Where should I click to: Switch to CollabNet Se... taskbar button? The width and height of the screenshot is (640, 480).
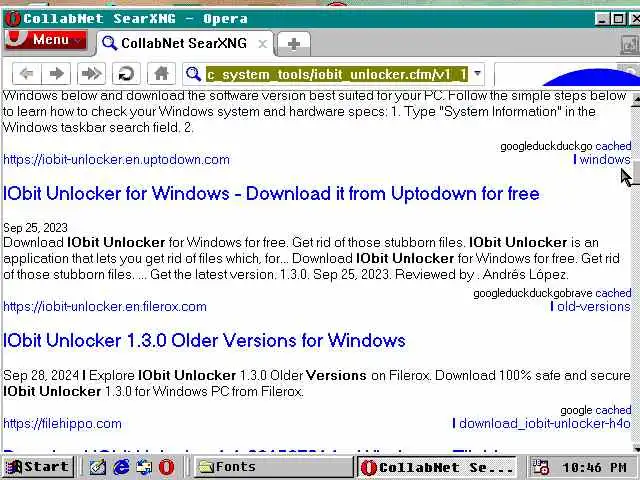(x=437, y=467)
